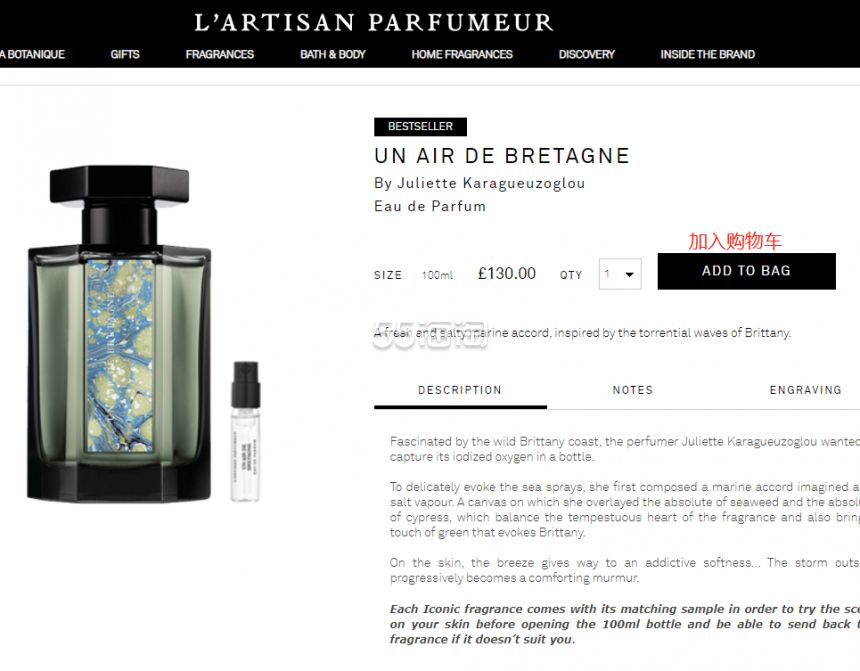Click the Bestseller badge
This screenshot has height=671, width=860.
(x=420, y=126)
